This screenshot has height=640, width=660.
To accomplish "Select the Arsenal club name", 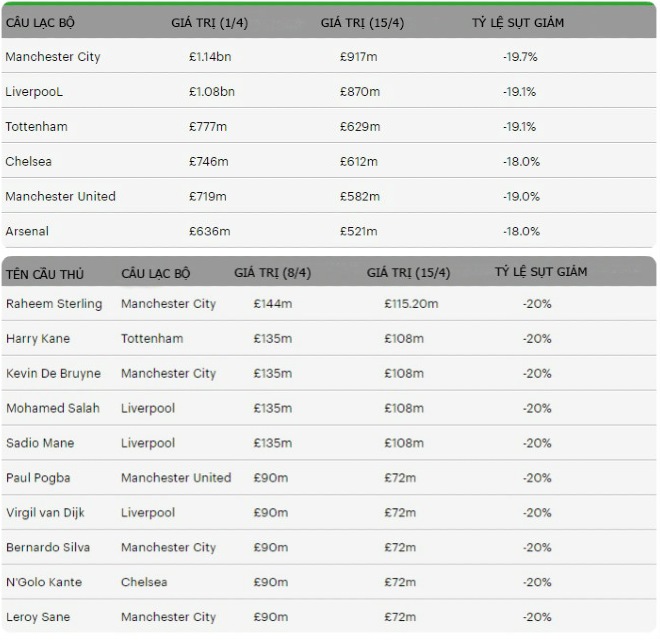I will (x=27, y=231).
